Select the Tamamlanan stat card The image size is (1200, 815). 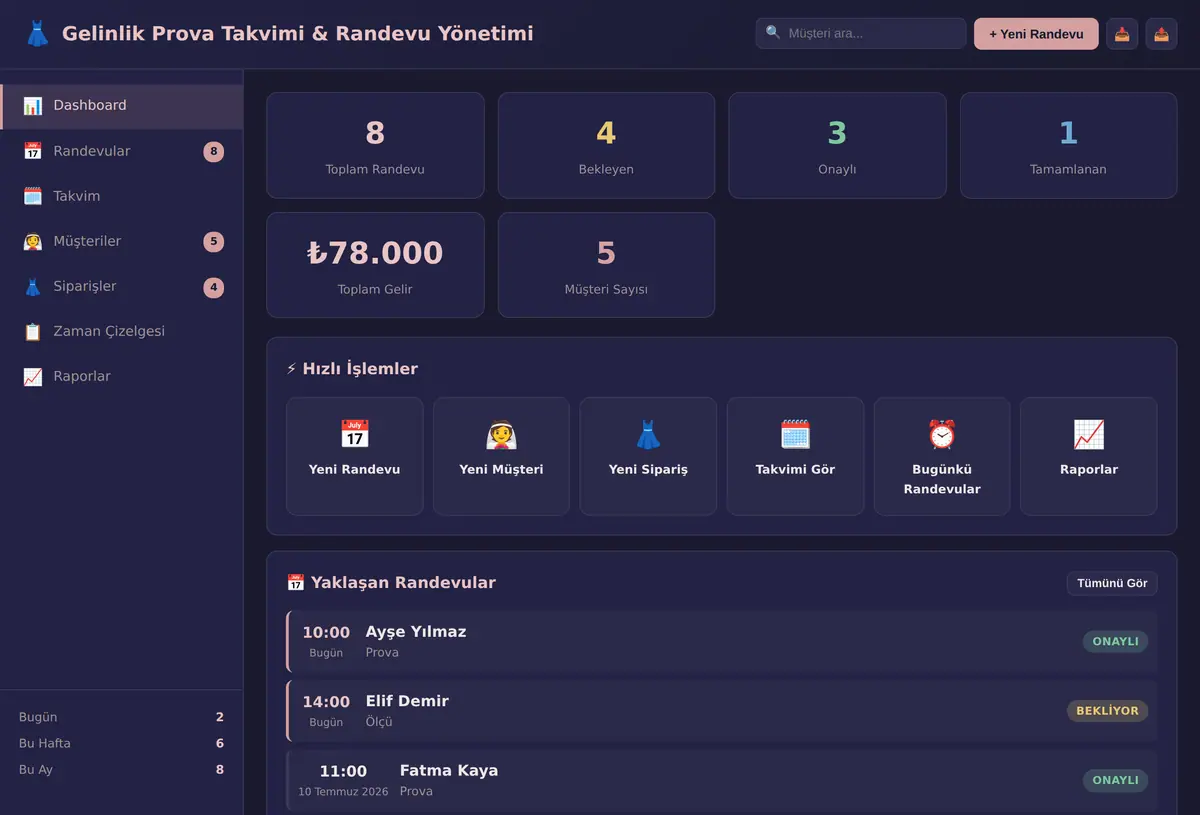[1068, 145]
